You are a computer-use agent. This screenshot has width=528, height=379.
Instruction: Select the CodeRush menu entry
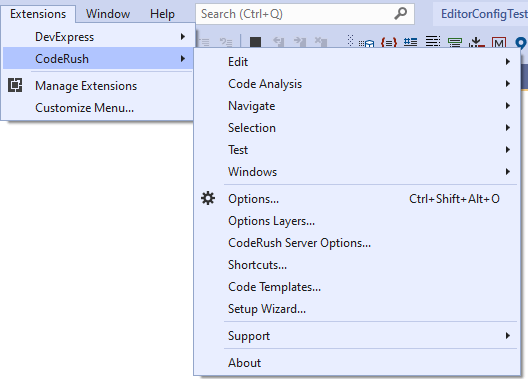[98, 59]
